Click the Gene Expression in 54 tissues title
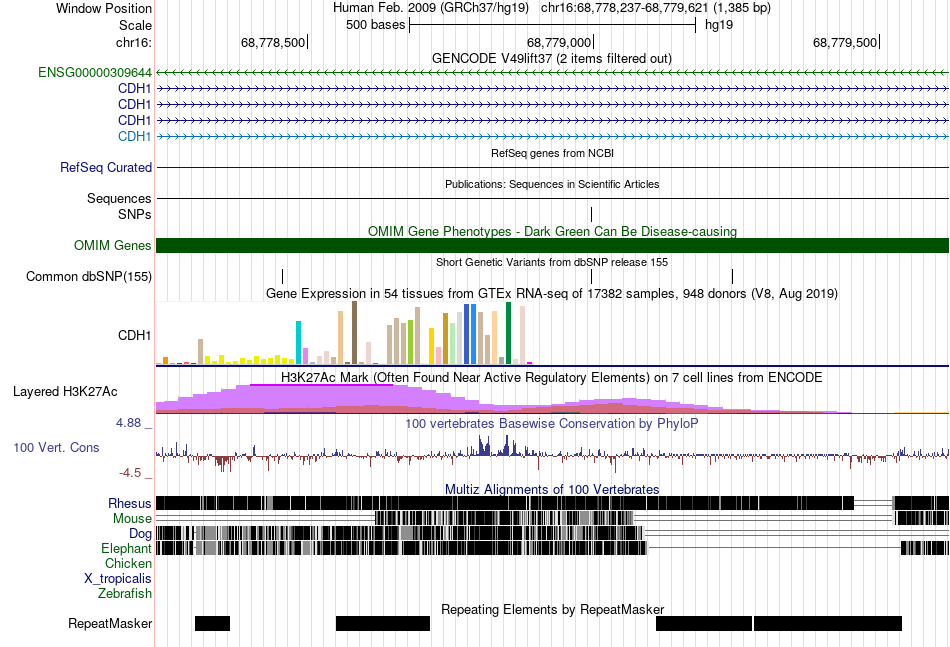This screenshot has height=647, width=950. coord(552,294)
